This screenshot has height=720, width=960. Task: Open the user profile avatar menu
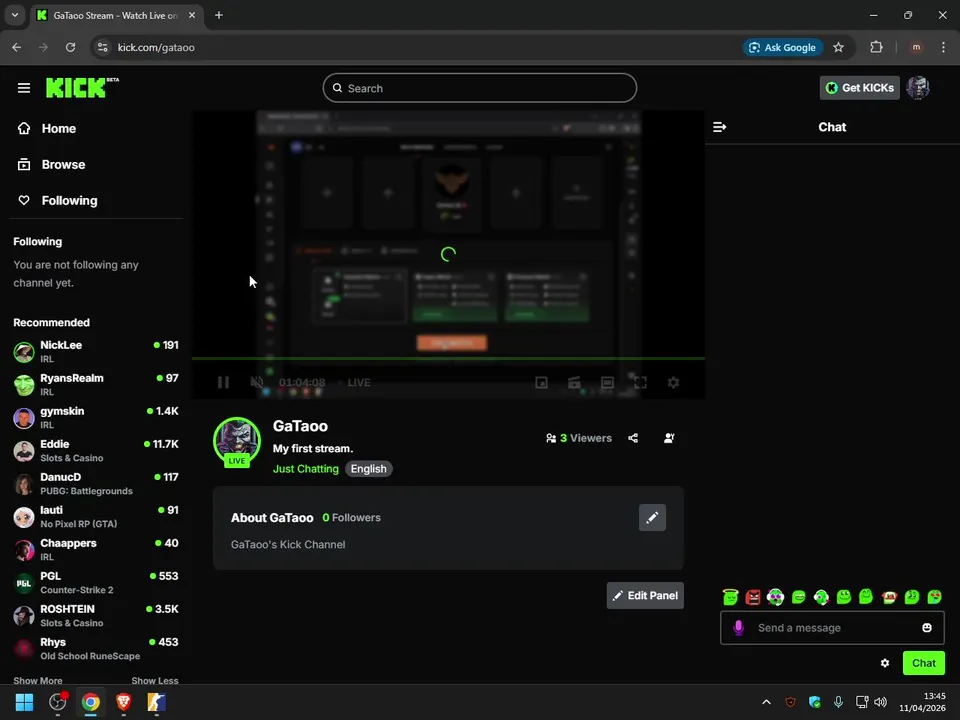918,88
